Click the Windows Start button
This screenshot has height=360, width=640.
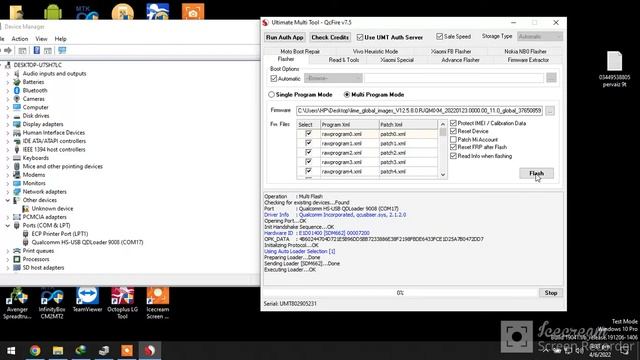[11, 351]
